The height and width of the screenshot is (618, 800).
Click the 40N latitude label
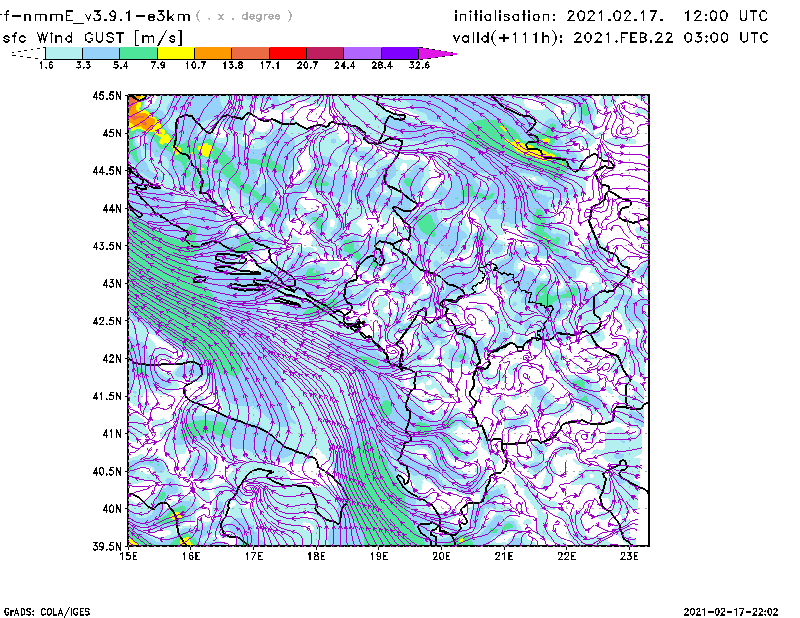[x=112, y=508]
